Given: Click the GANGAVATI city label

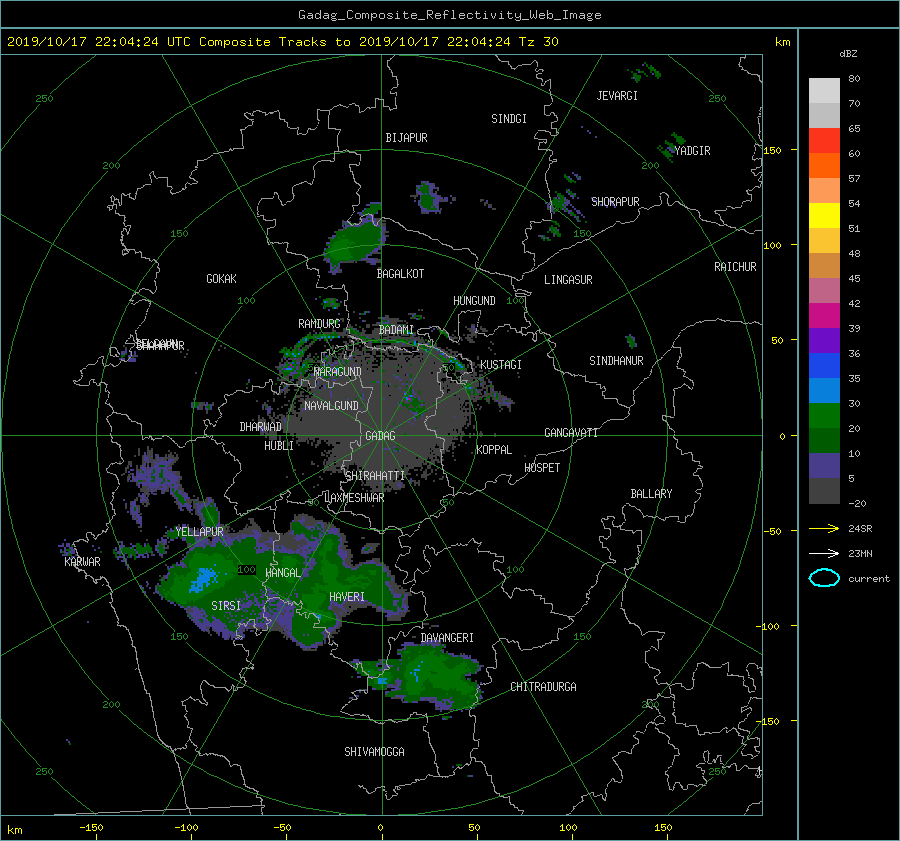Looking at the screenshot, I should tap(571, 433).
